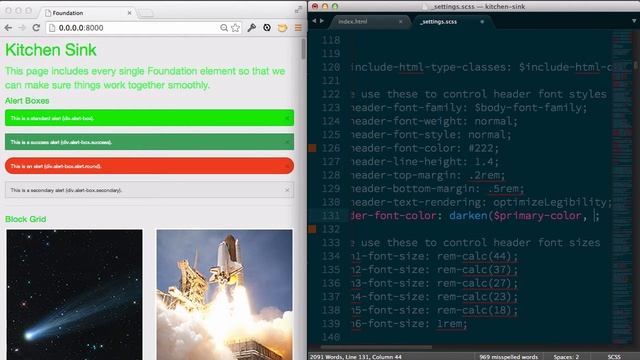The width and height of the screenshot is (640, 360).
Task: Click rem-calc(44) on line 134
Action: point(474,256)
